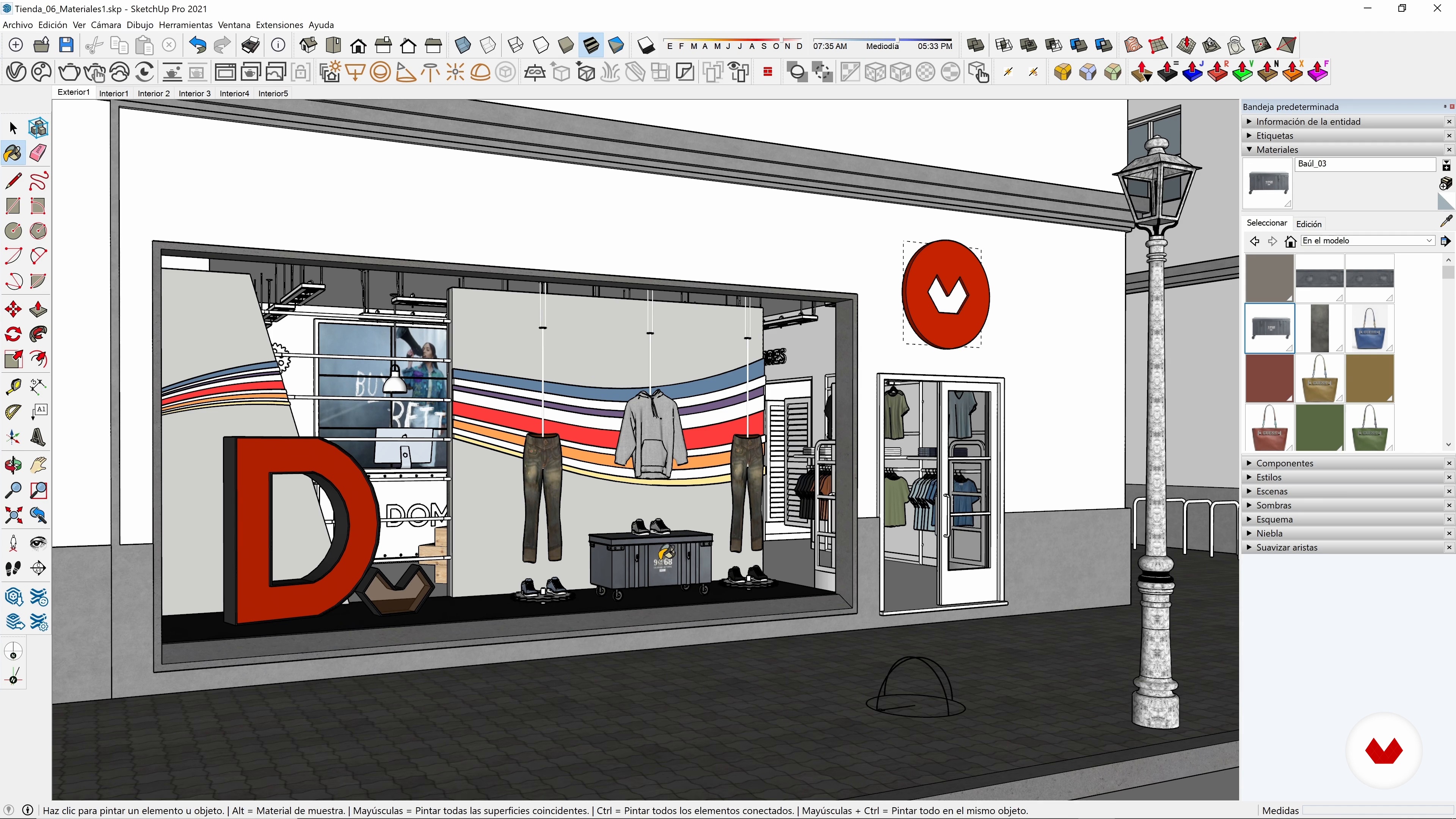The height and width of the screenshot is (819, 1456).
Task: Create new material button
Action: (x=1446, y=184)
